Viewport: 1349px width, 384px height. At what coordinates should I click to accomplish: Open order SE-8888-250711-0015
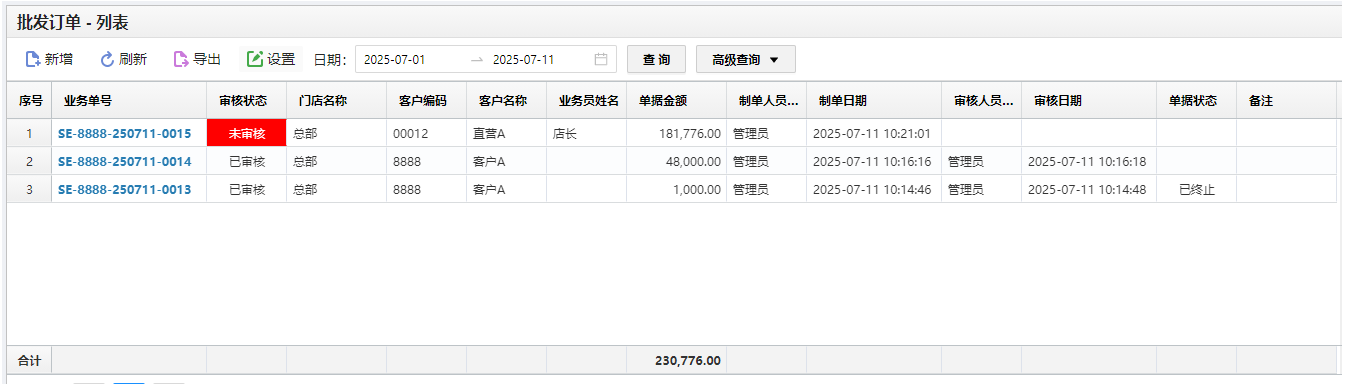[x=124, y=133]
